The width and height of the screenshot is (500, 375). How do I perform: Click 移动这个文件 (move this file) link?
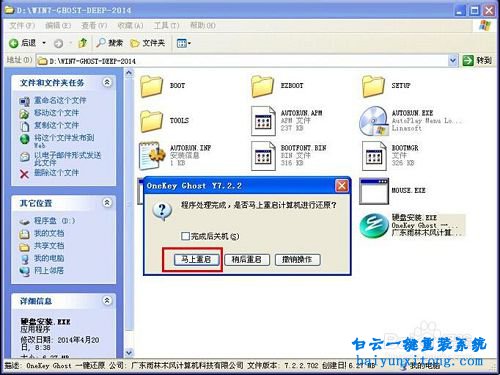[56, 113]
